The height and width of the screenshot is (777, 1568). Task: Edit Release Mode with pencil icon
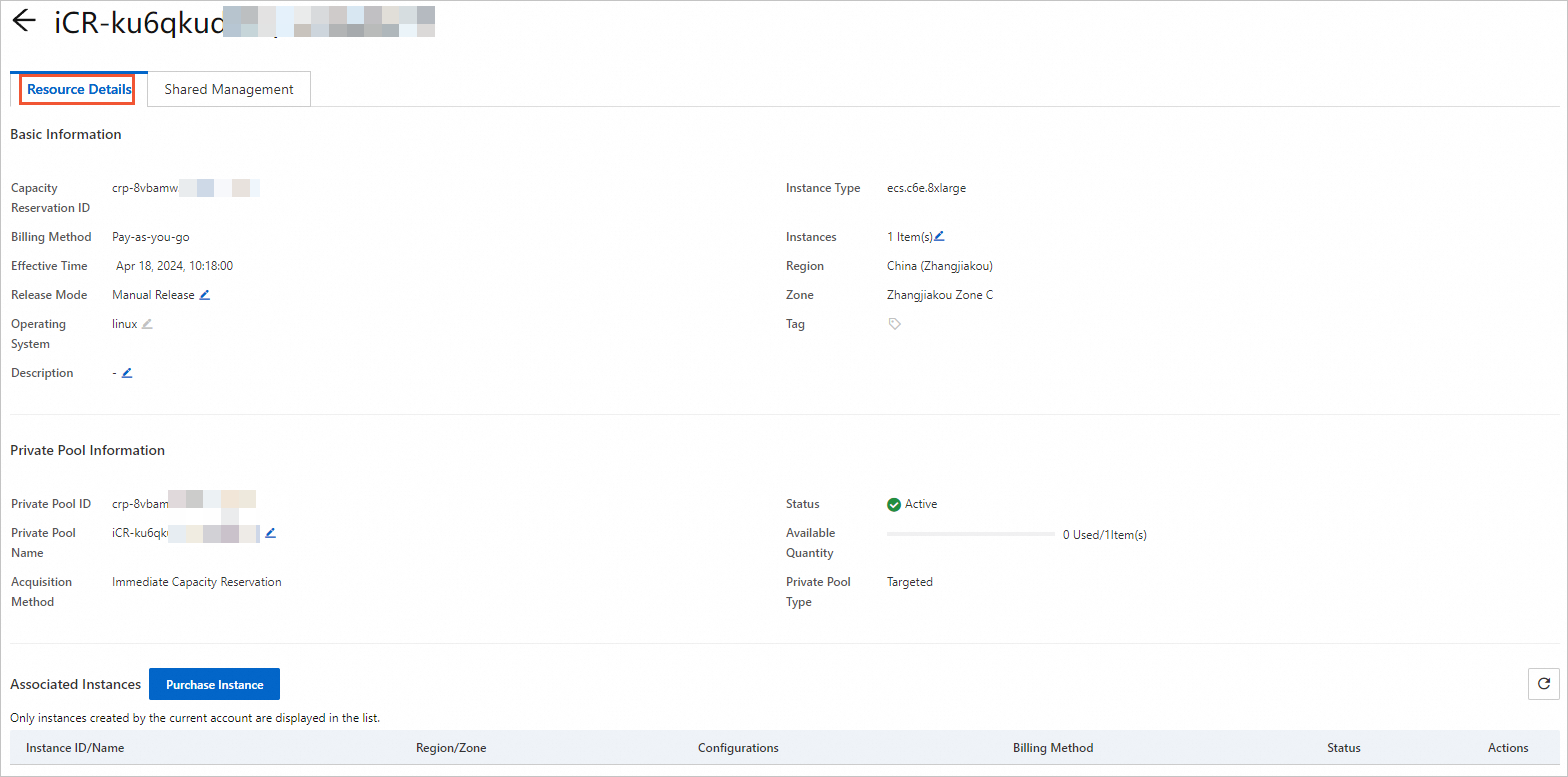pyautogui.click(x=205, y=295)
